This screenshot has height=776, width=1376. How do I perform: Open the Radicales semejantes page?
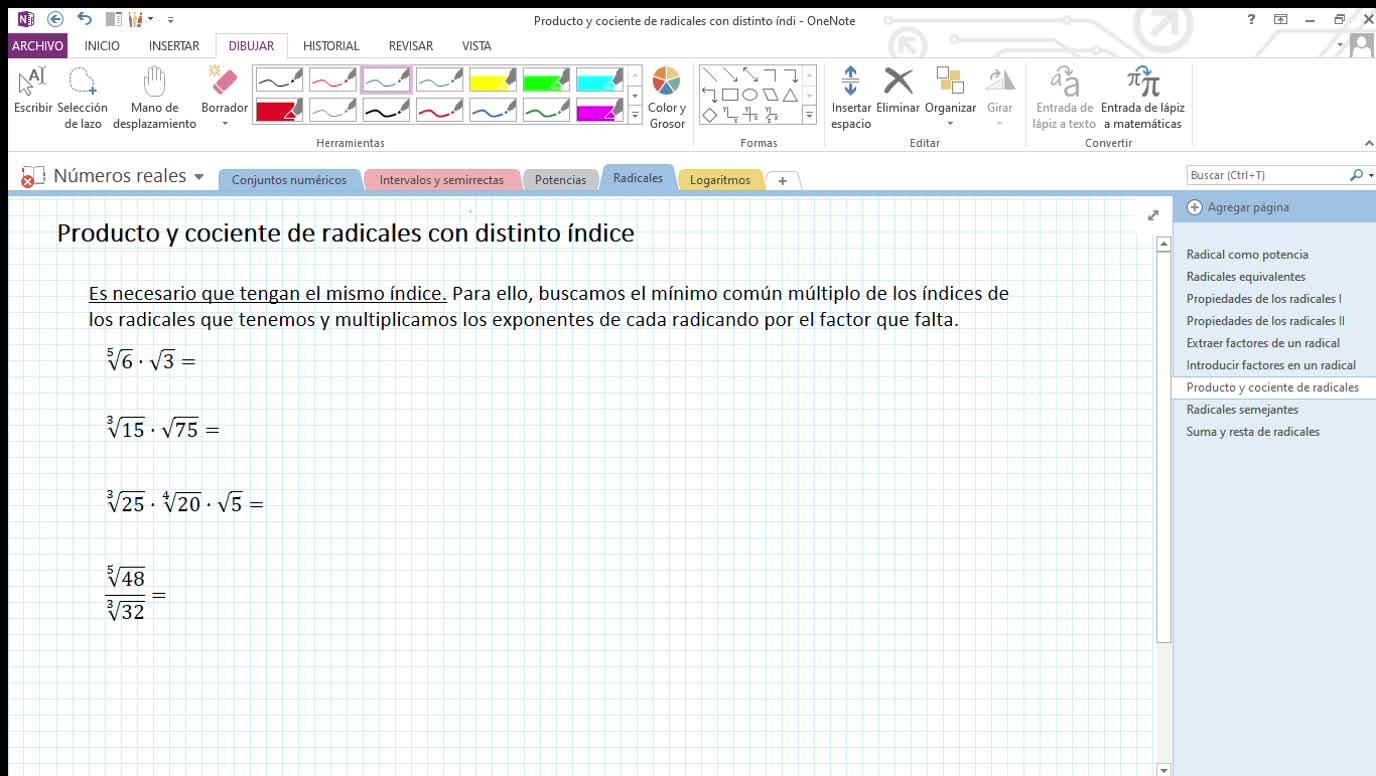coord(1242,409)
